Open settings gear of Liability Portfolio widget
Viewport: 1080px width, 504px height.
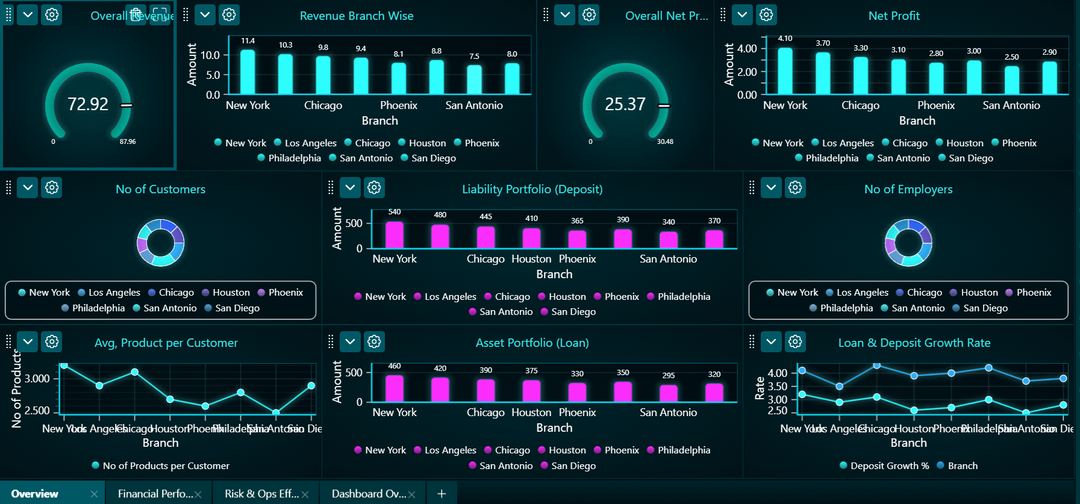point(373,187)
